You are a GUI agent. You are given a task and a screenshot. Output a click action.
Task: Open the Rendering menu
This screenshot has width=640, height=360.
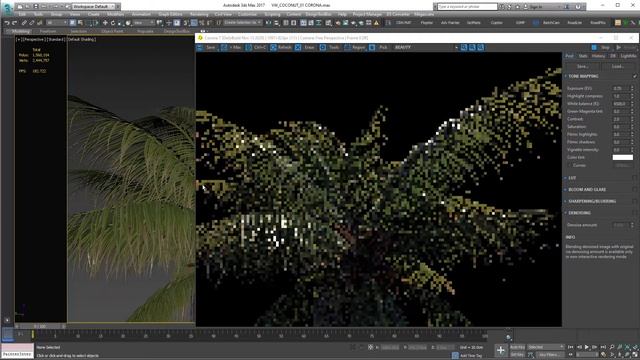[x=199, y=14]
